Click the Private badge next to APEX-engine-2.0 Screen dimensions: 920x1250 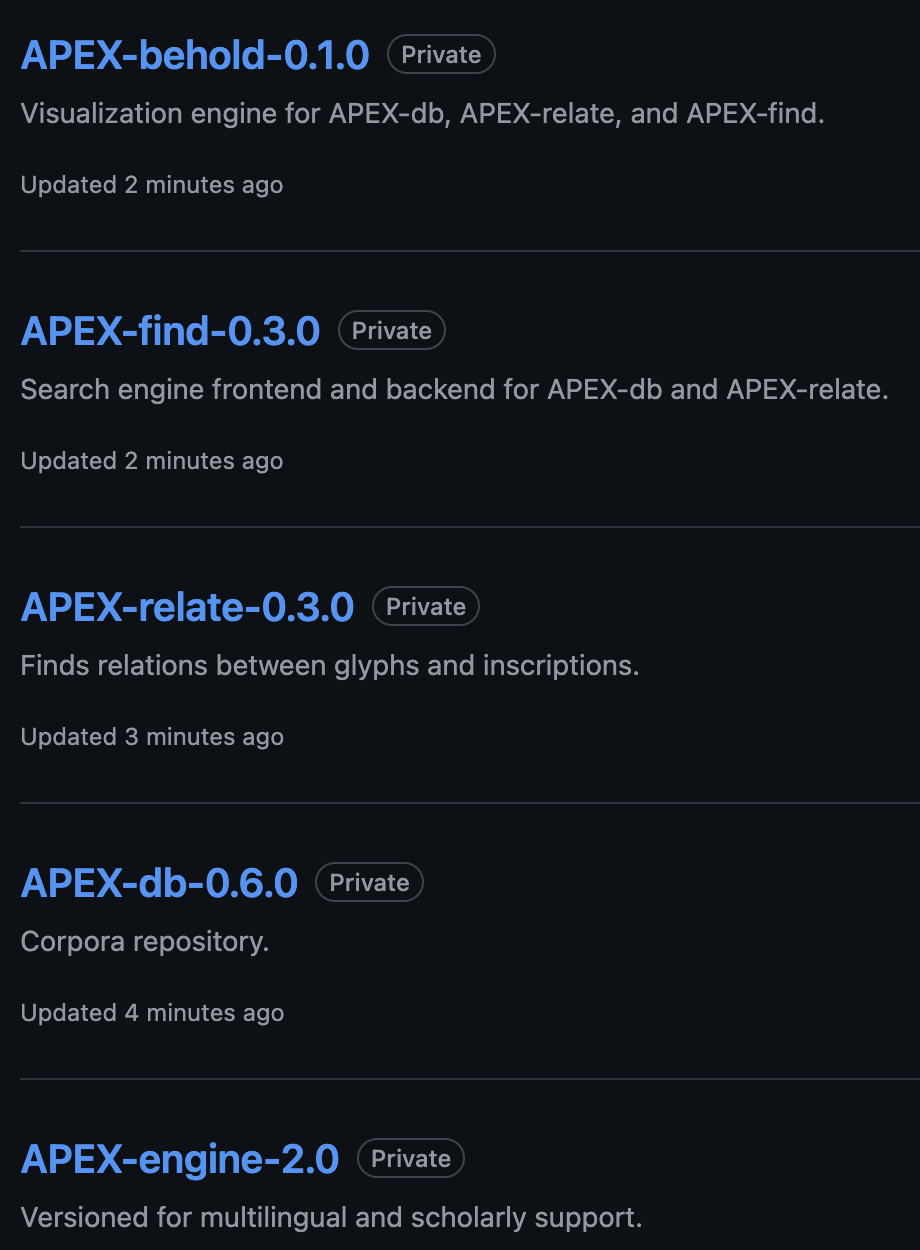pyautogui.click(x=410, y=1158)
